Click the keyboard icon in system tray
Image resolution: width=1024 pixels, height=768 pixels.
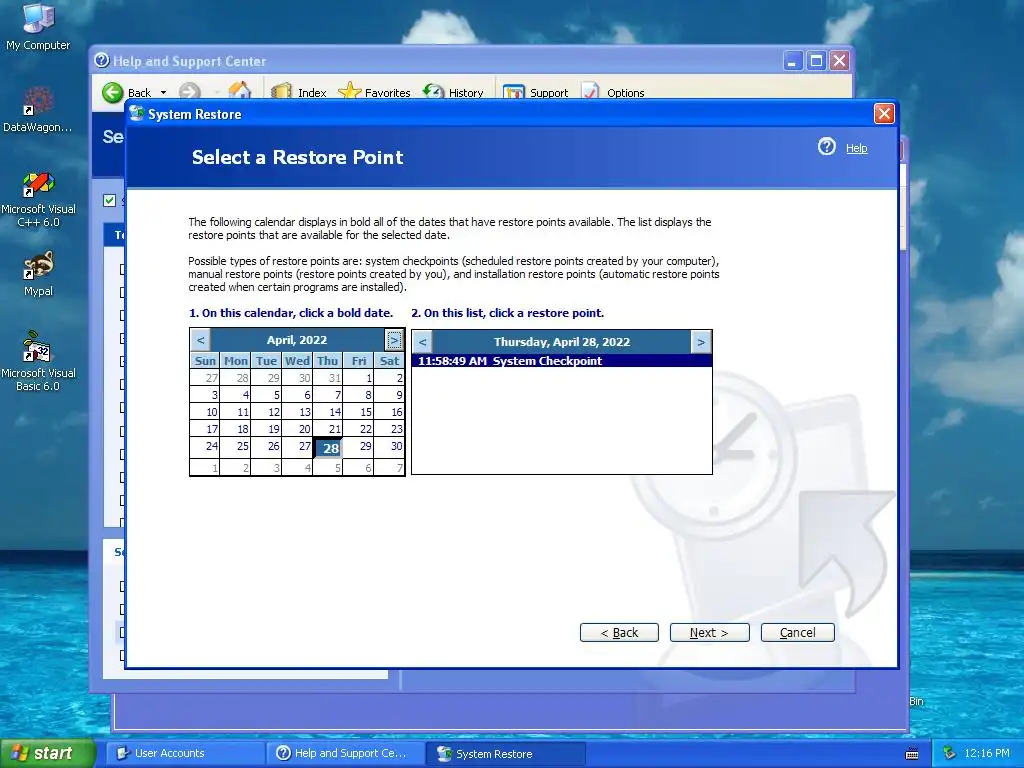[912, 754]
